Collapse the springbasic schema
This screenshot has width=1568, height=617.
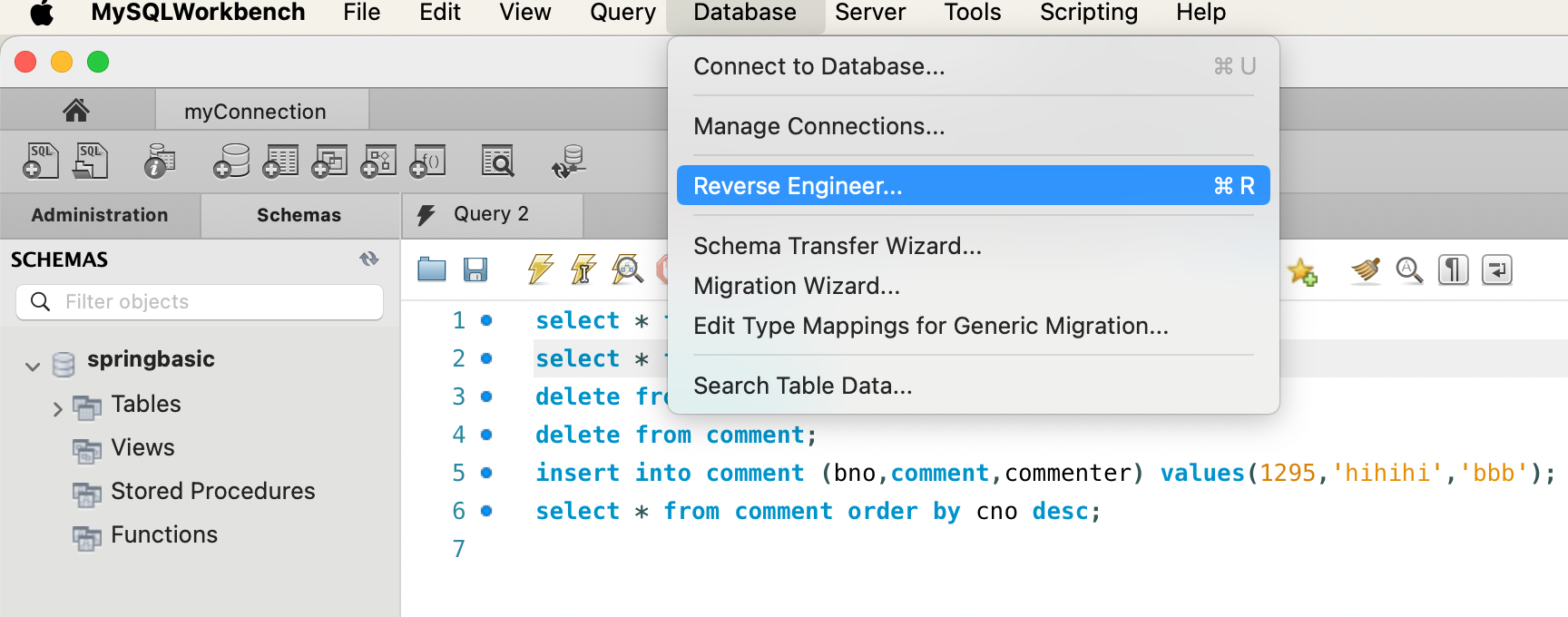[33, 367]
